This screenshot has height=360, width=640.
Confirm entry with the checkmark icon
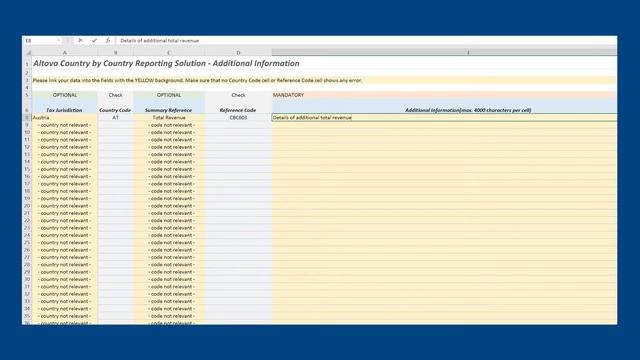(94, 40)
